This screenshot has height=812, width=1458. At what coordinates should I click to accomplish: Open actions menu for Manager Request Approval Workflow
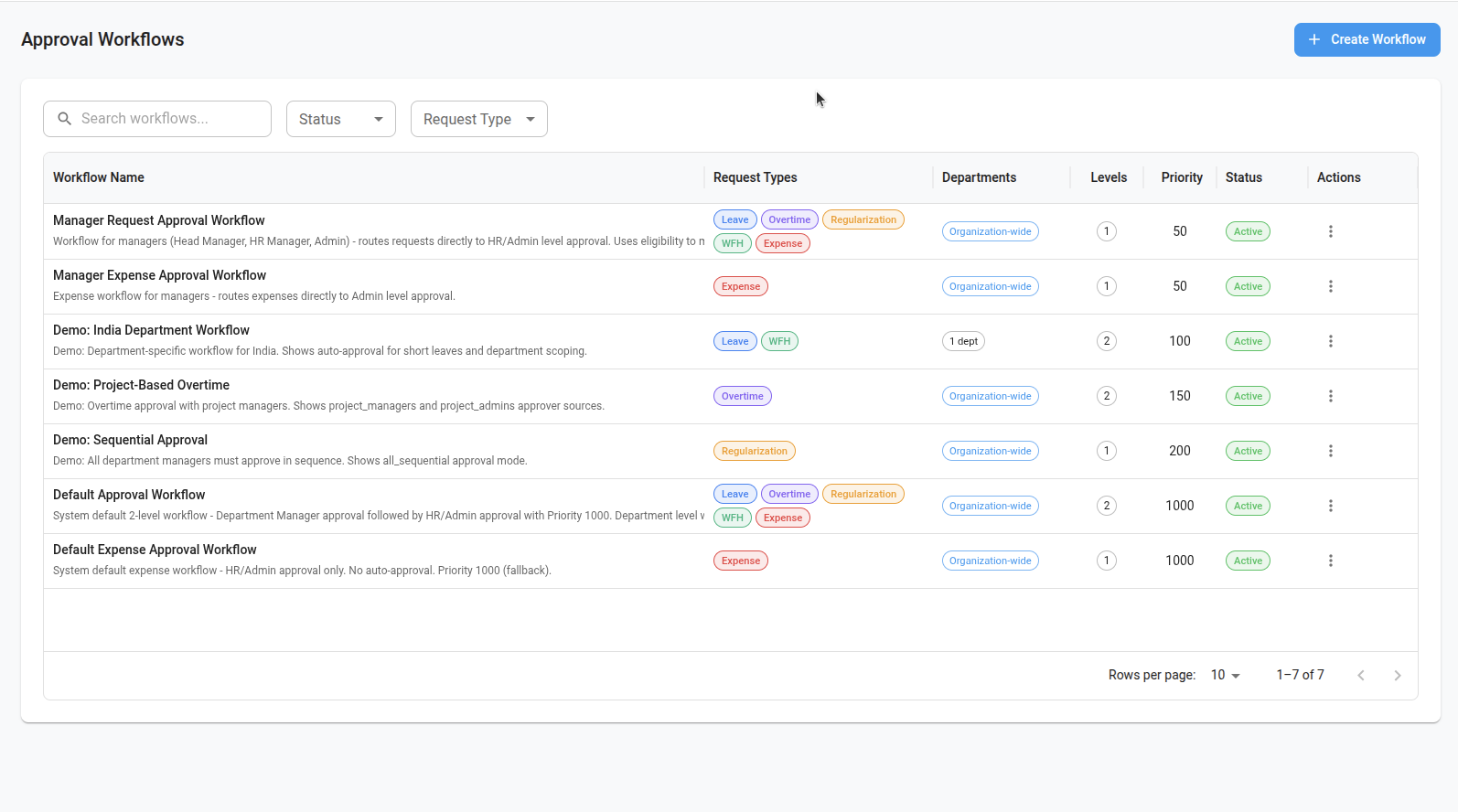1330,231
